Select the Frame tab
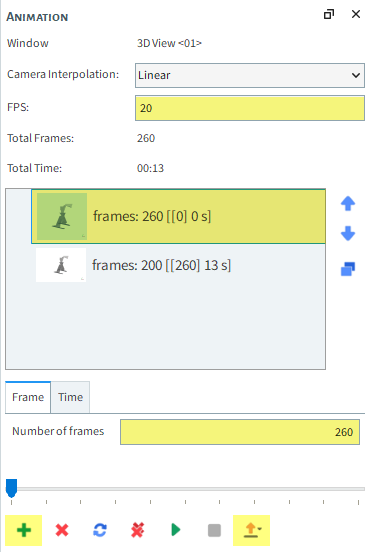368x552 pixels. pyautogui.click(x=28, y=397)
